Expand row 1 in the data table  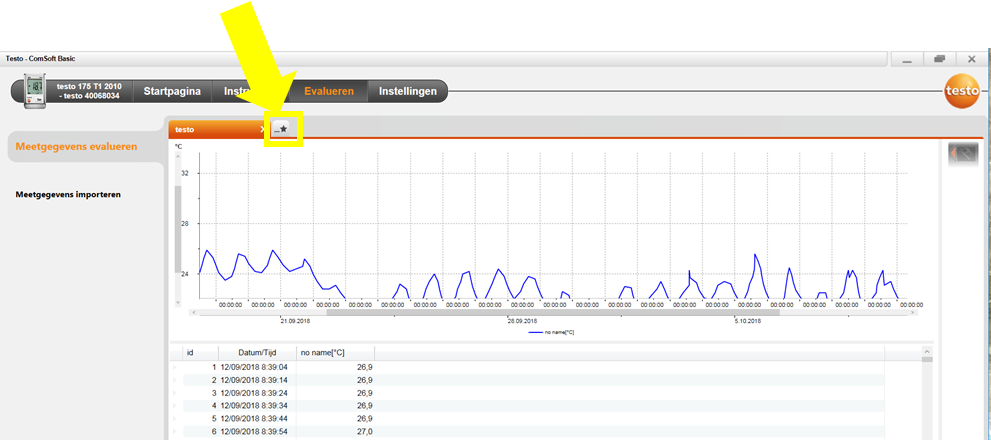[173, 367]
